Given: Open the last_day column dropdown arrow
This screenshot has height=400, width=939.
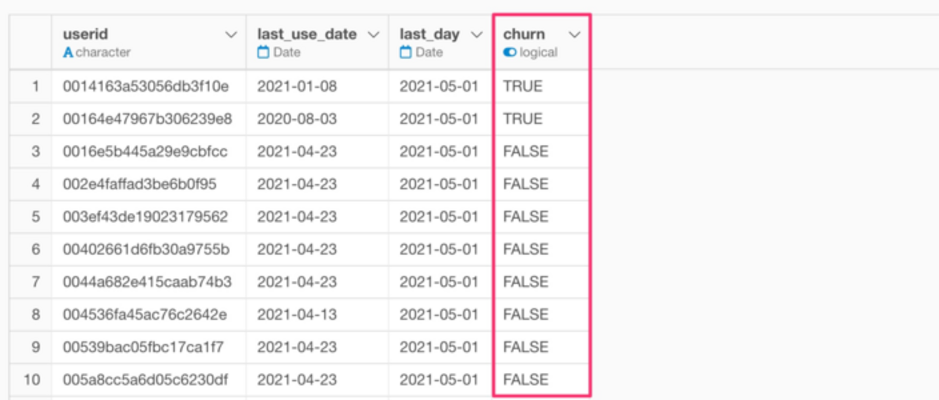Looking at the screenshot, I should (475, 34).
